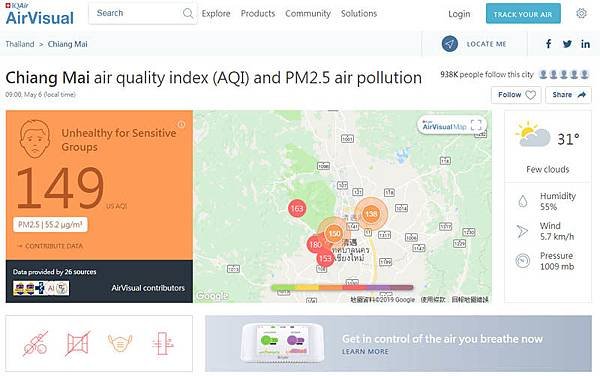Open the Products menu
This screenshot has width=600, height=376.
258,13
